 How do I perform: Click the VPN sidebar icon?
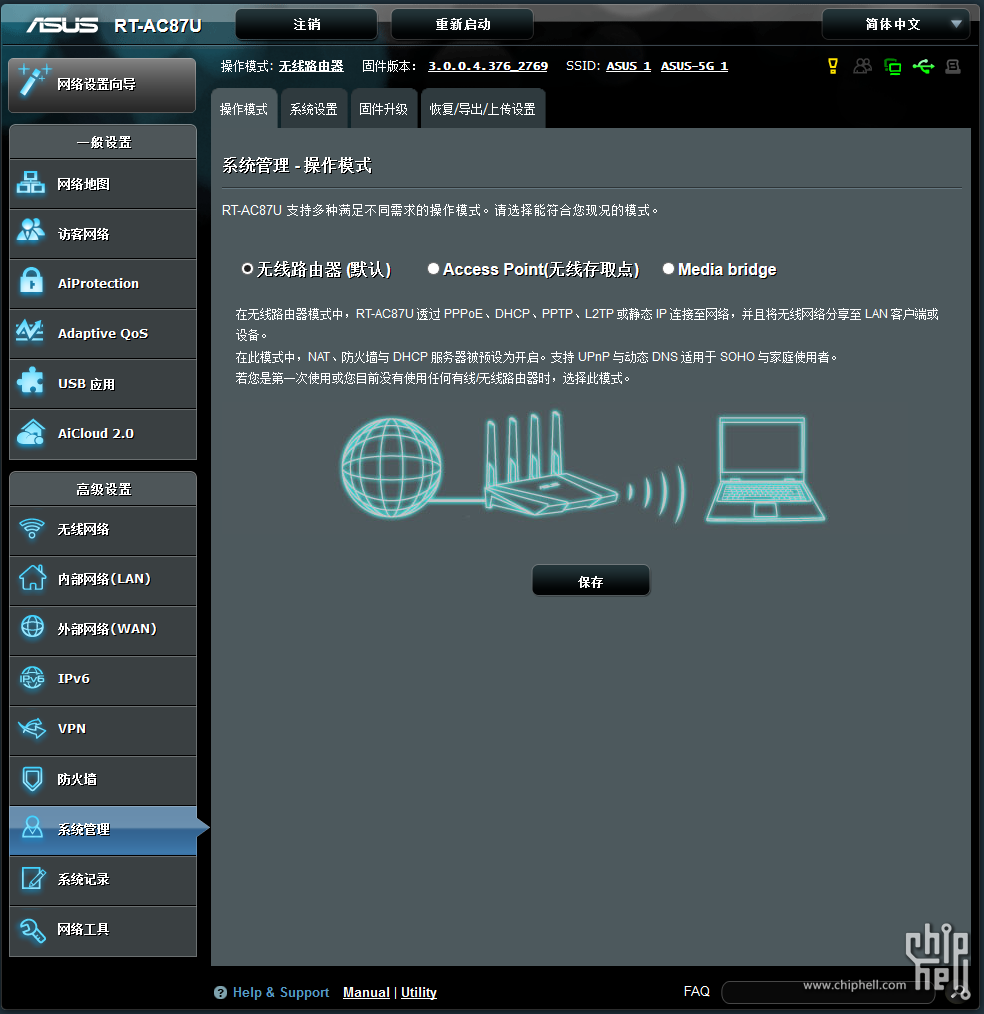(32, 728)
